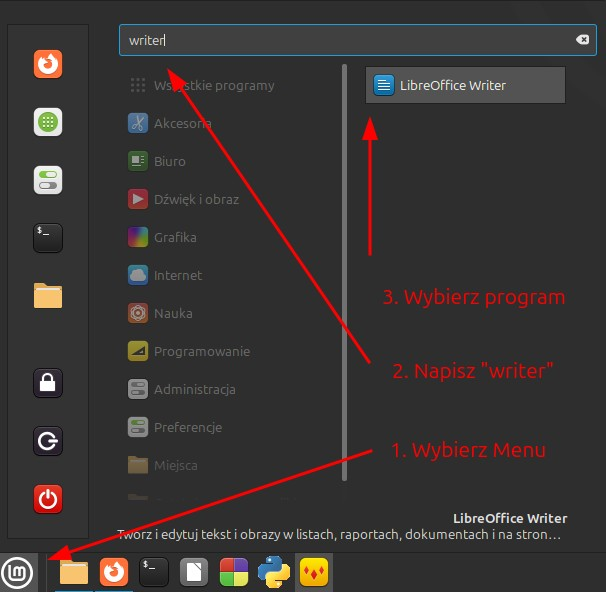Image resolution: width=606 pixels, height=592 pixels.
Task: Launch LibreOffice Writer from search results
Action: coord(466,86)
